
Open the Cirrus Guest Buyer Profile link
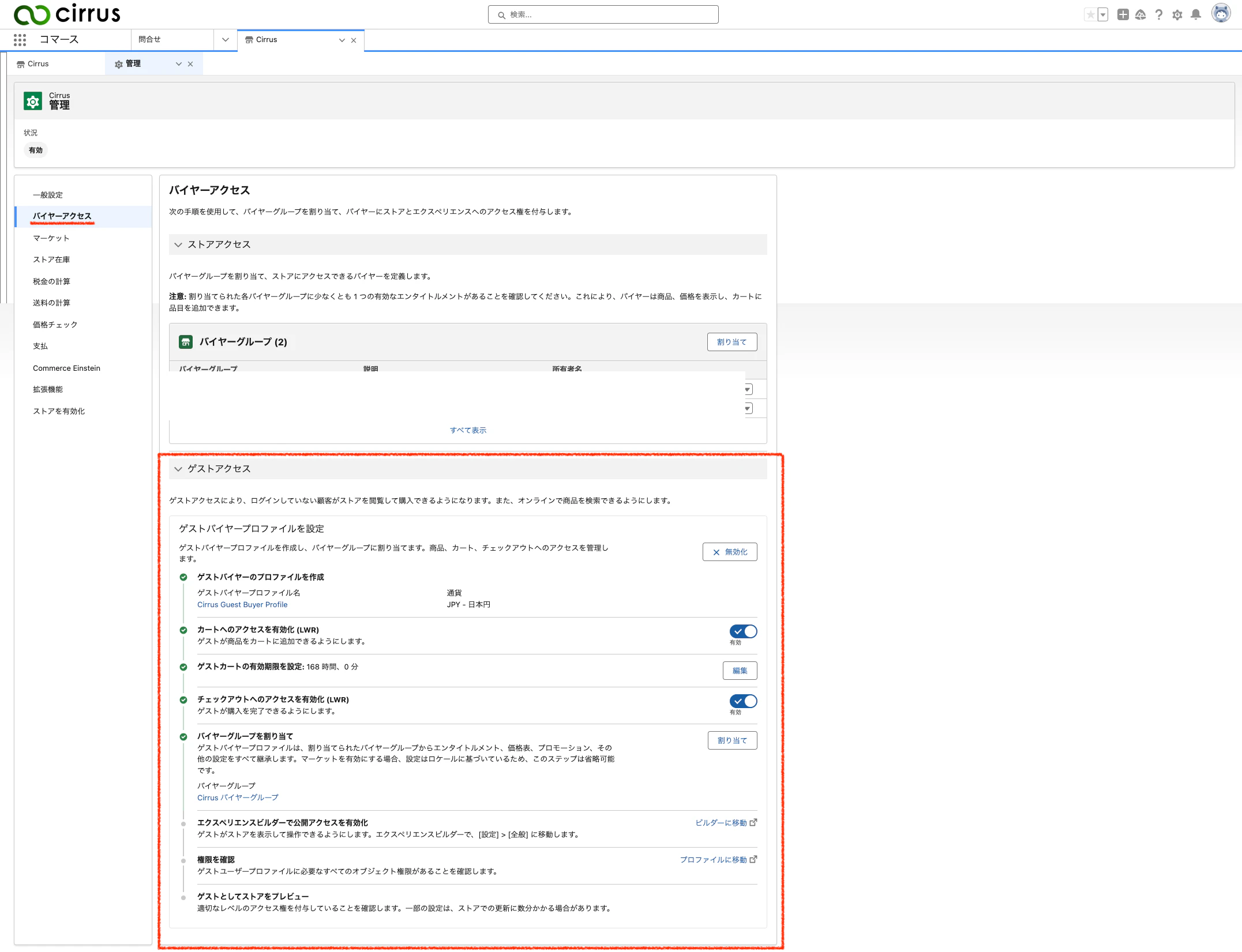pos(242,604)
